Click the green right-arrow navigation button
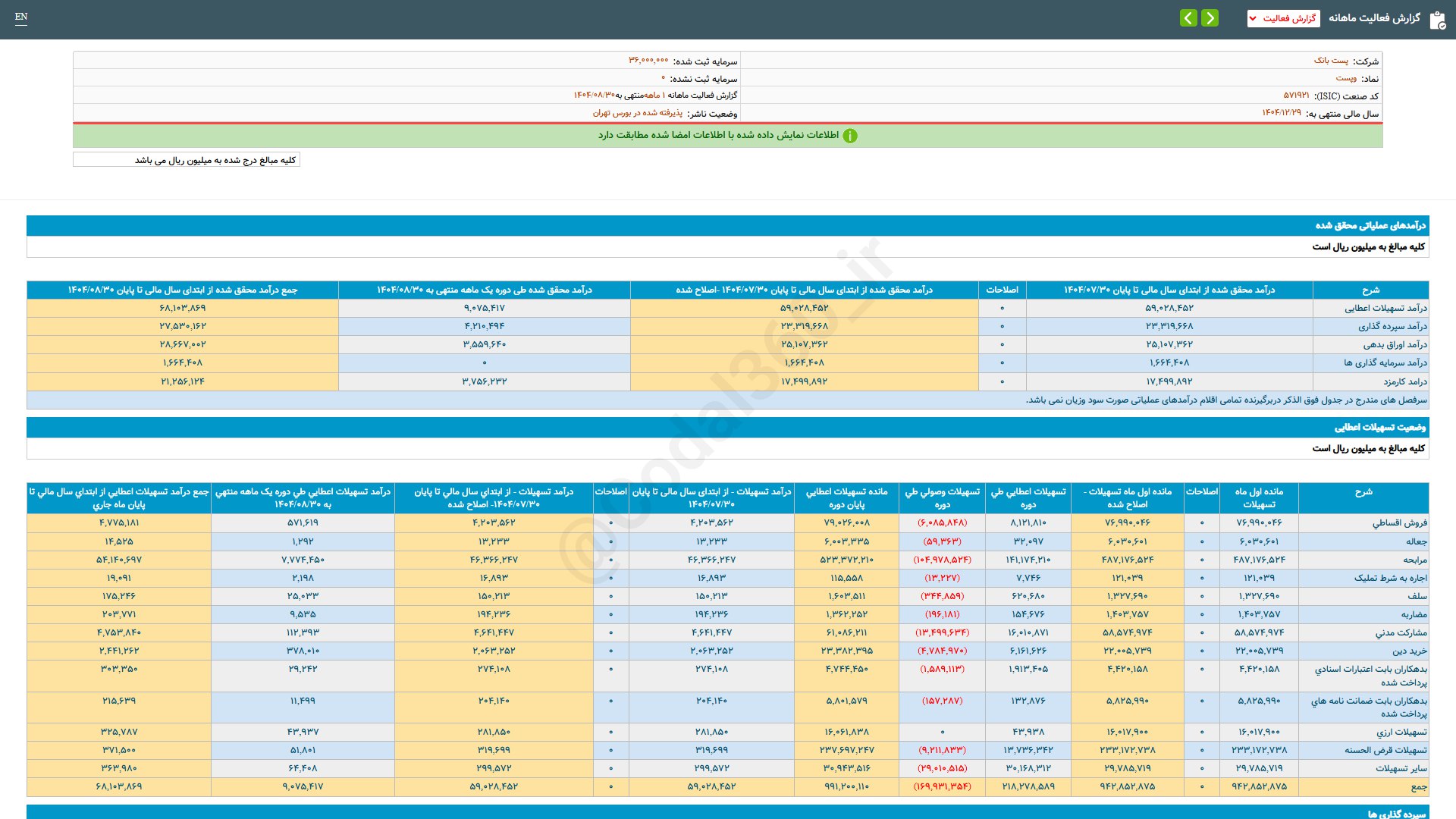Image resolution: width=1456 pixels, height=819 pixels. [1210, 17]
